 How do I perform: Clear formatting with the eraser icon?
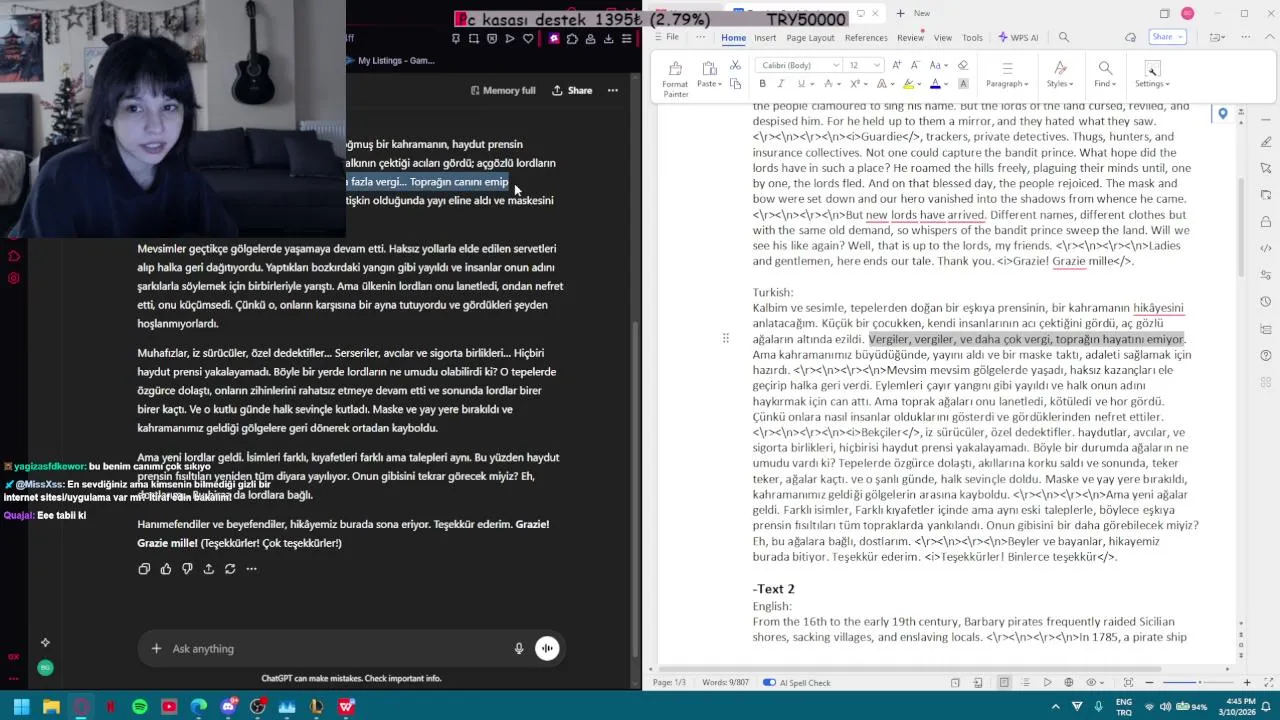coord(962,65)
